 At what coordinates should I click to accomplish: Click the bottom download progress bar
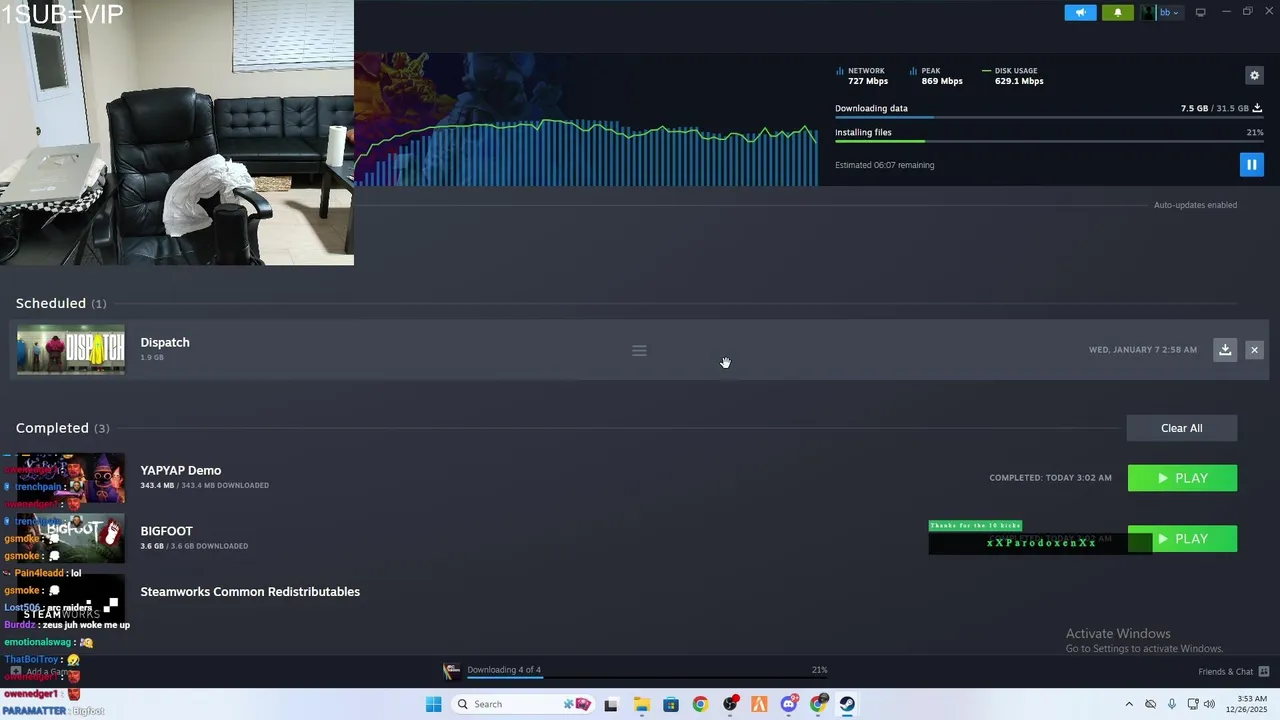point(647,678)
